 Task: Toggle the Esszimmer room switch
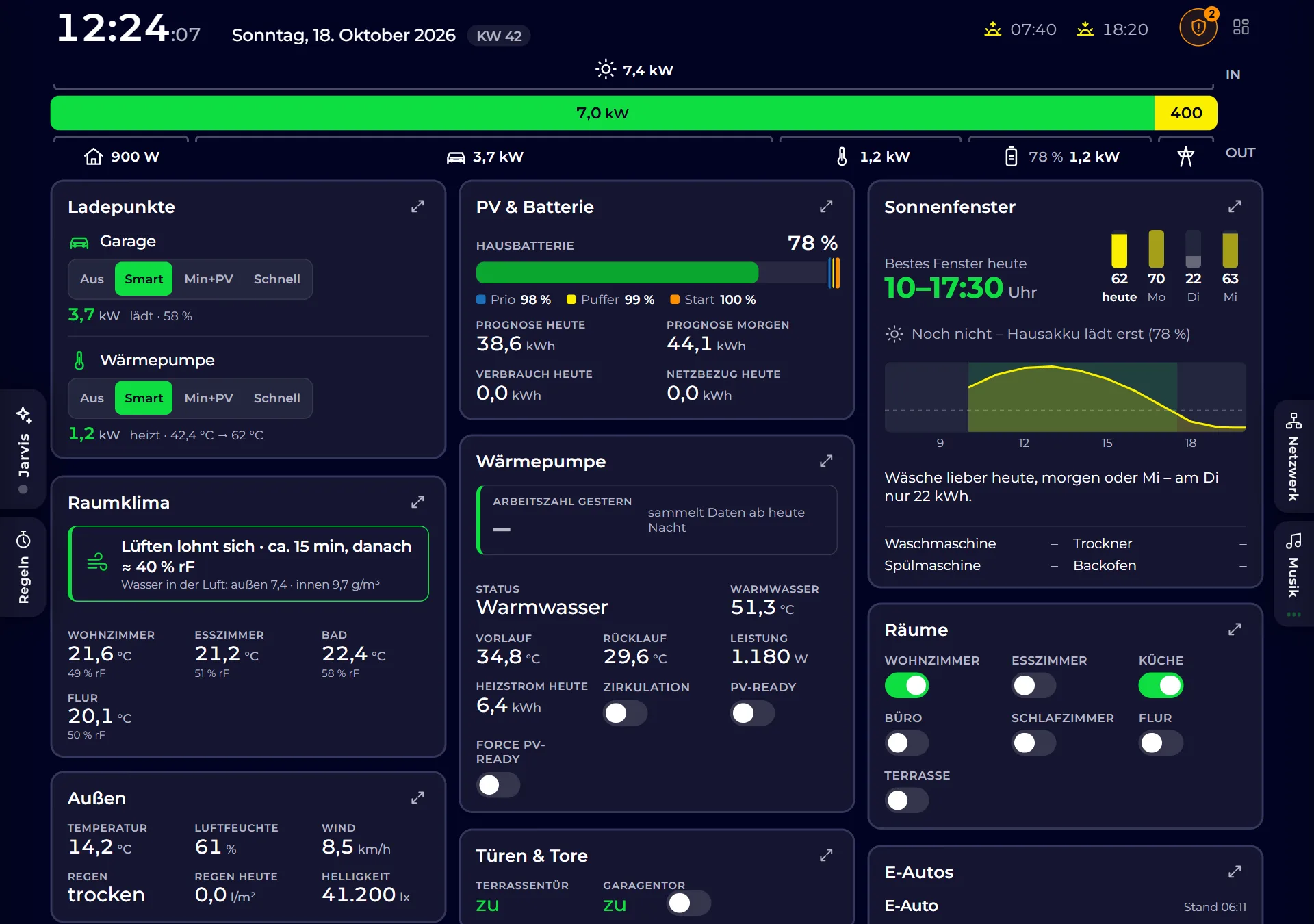click(1033, 685)
